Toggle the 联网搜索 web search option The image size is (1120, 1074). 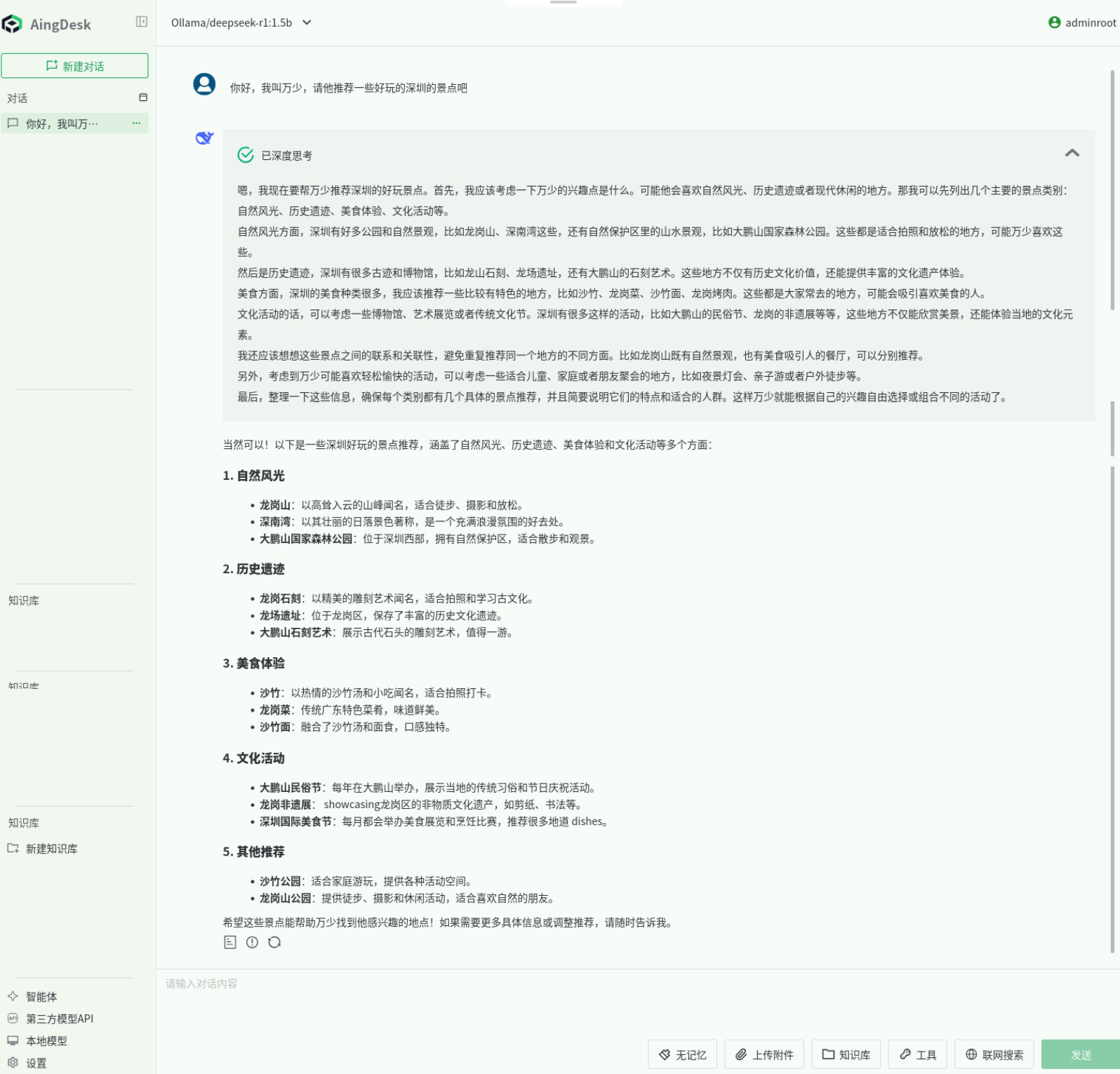click(994, 1054)
